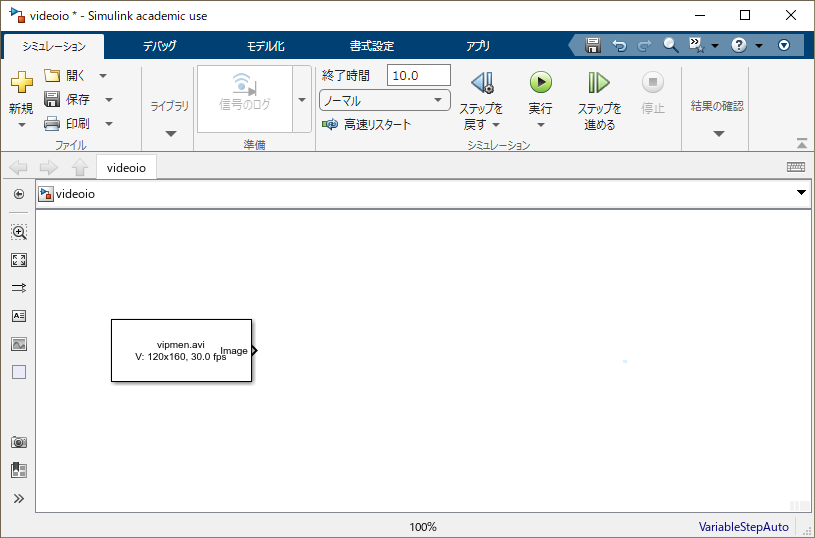The image size is (815, 538).
Task: Switch to the 書式設定 tab
Action: pos(372,46)
